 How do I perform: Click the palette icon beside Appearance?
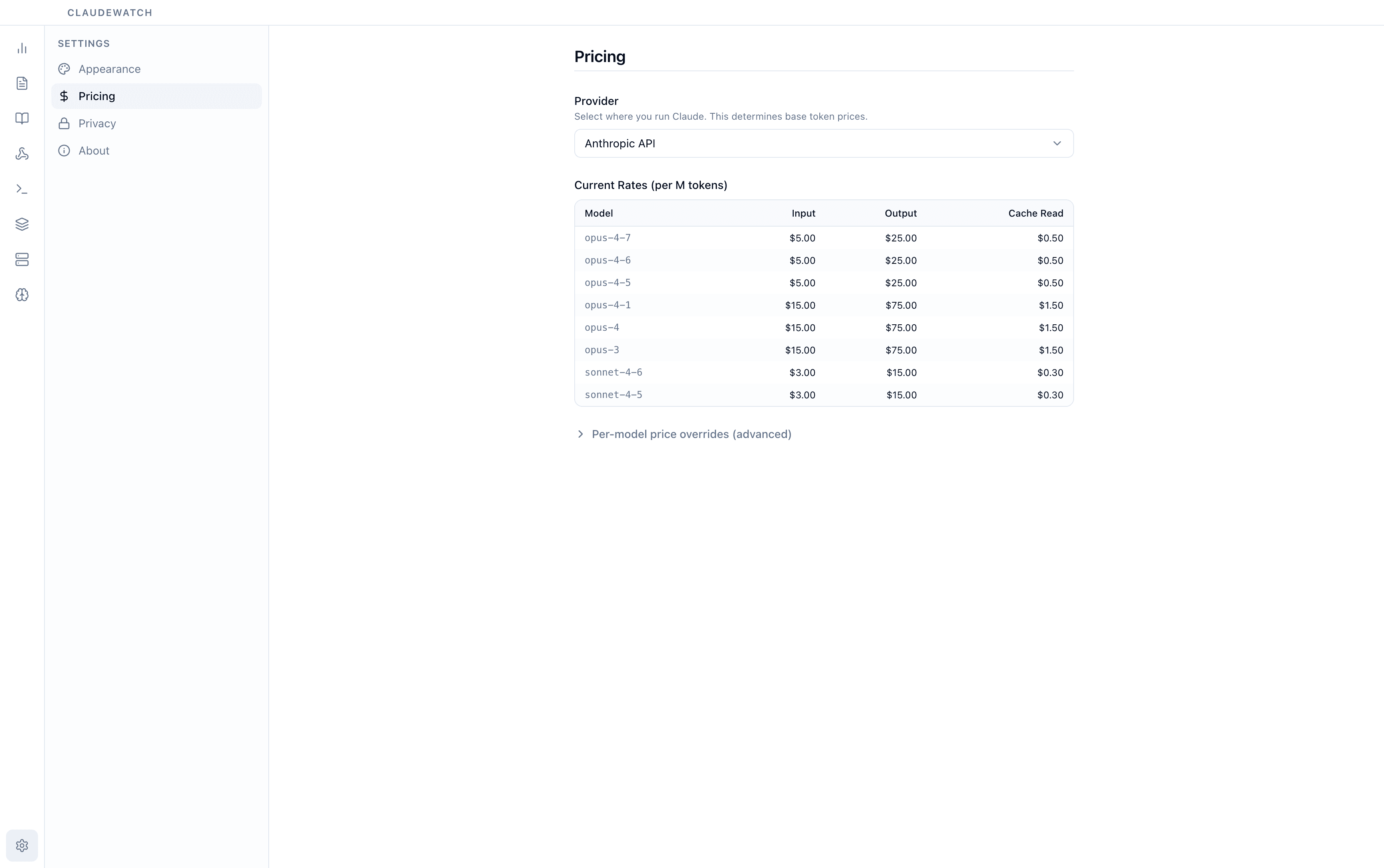[64, 69]
